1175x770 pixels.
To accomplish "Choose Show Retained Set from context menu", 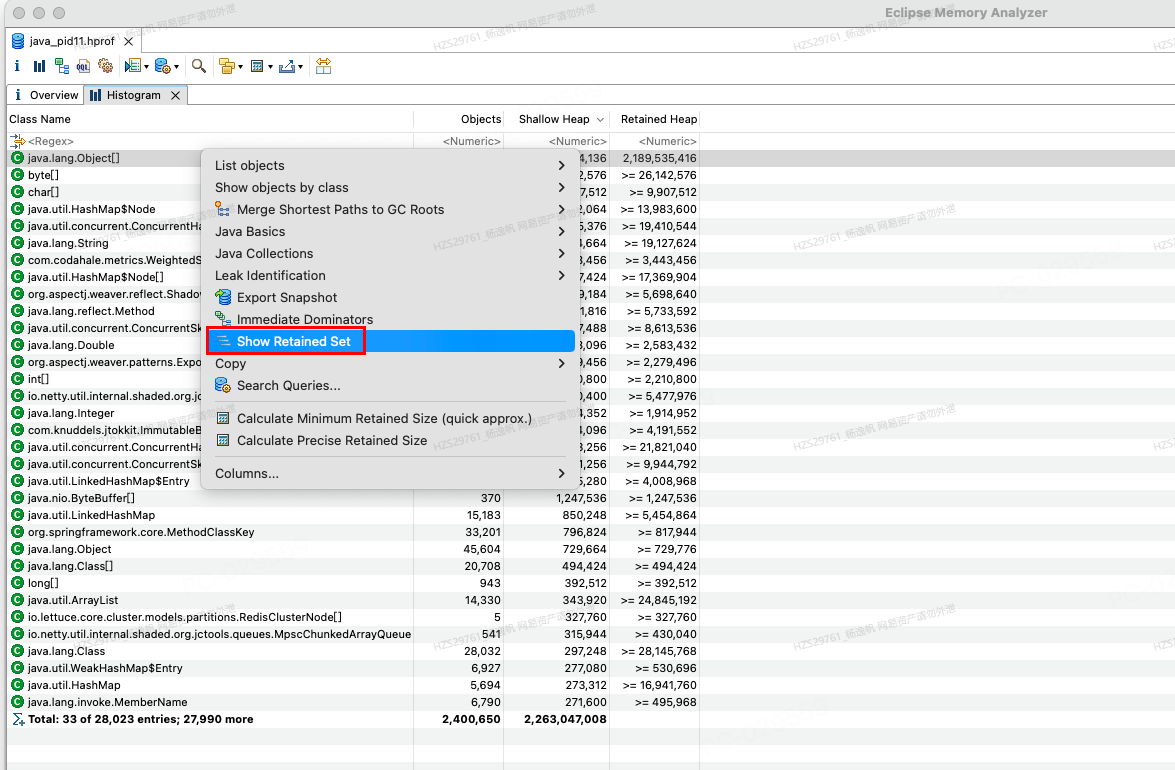I will coord(390,341).
